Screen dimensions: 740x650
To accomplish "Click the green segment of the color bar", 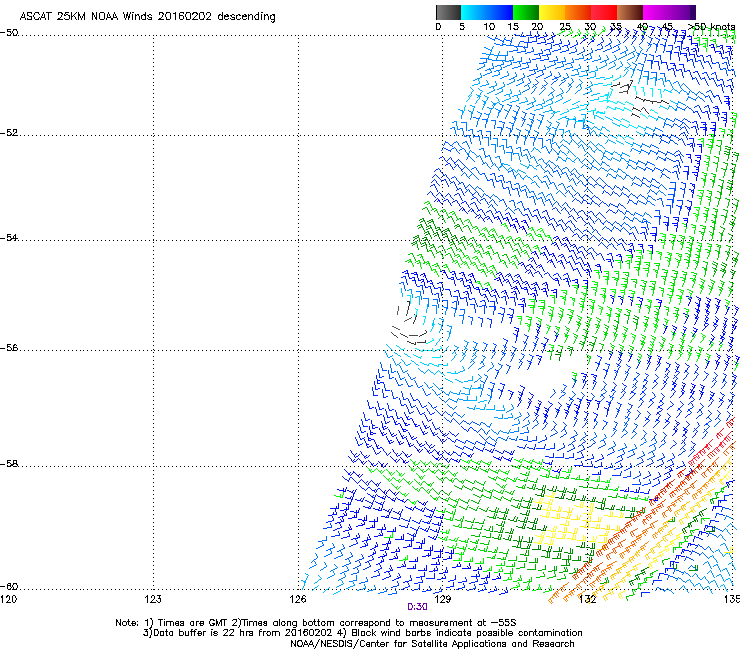I will (526, 12).
